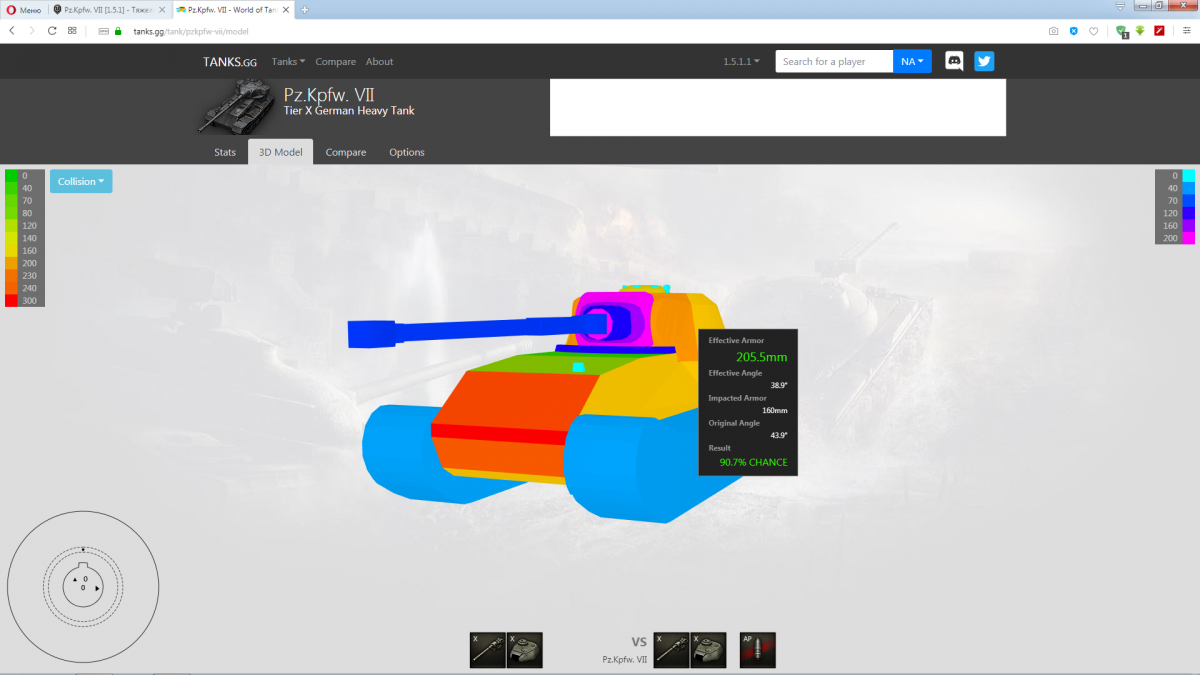Click the TANKS.GG logo link
Screen dimensions: 1200x675
tap(230, 61)
